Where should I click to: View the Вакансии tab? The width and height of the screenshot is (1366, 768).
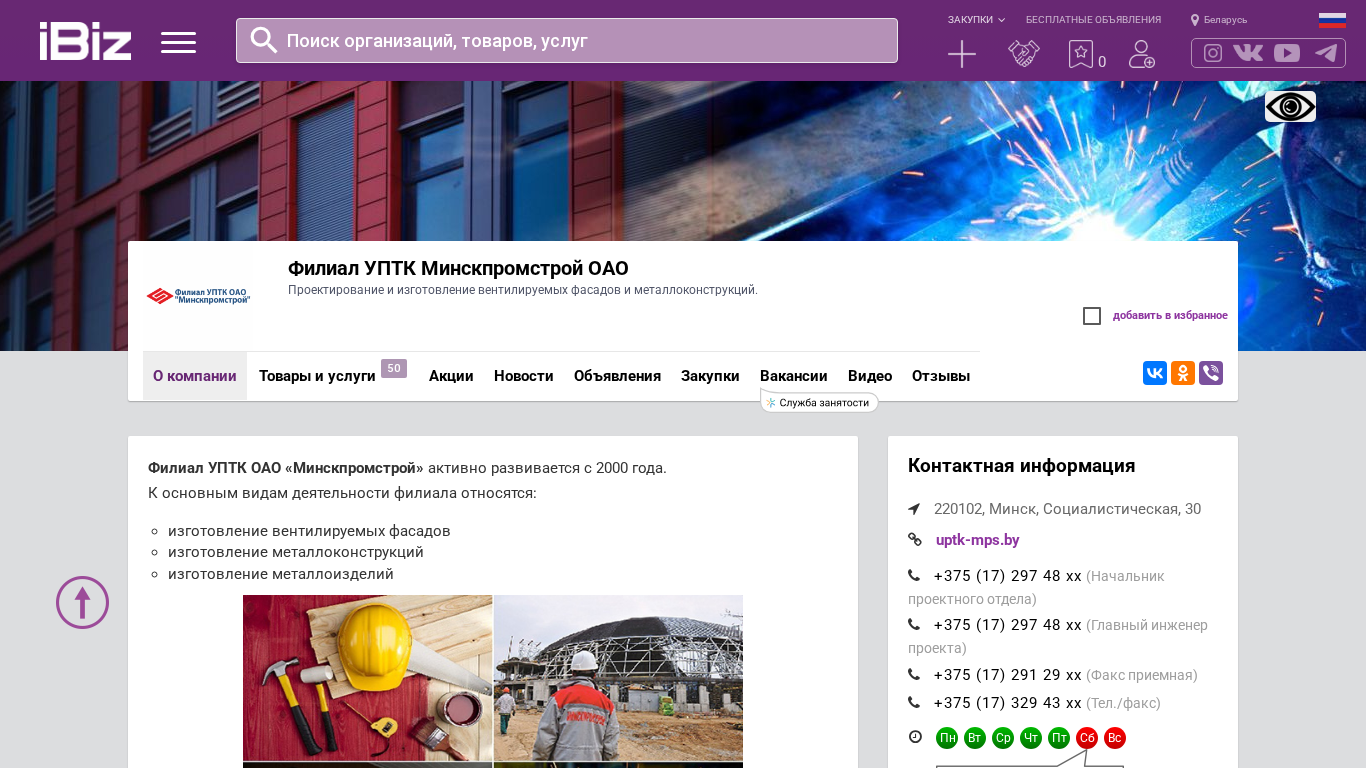[794, 376]
